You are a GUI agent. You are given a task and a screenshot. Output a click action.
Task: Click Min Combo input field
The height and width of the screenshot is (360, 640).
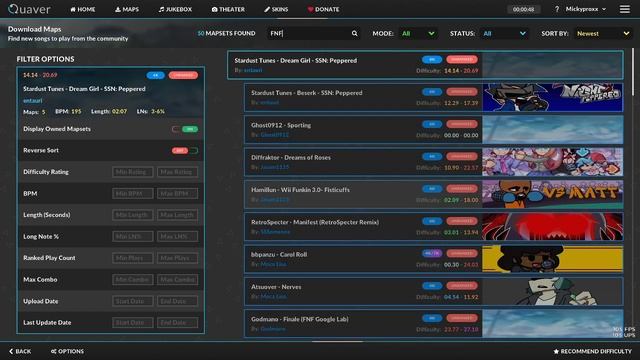click(133, 280)
